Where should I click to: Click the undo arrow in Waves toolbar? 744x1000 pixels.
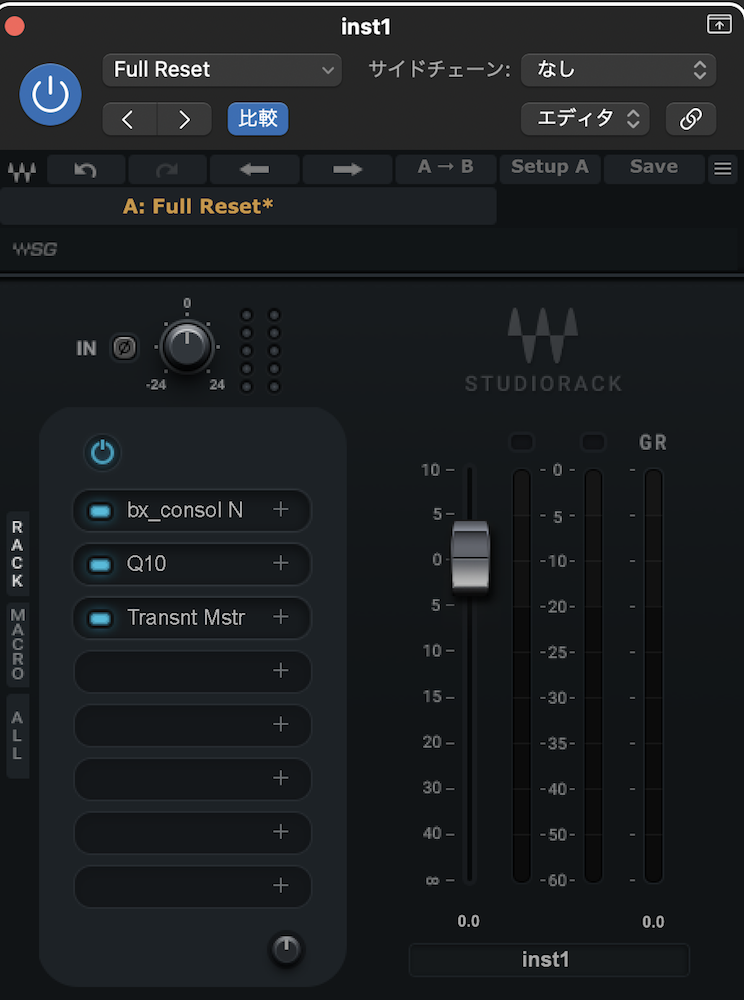coord(85,170)
